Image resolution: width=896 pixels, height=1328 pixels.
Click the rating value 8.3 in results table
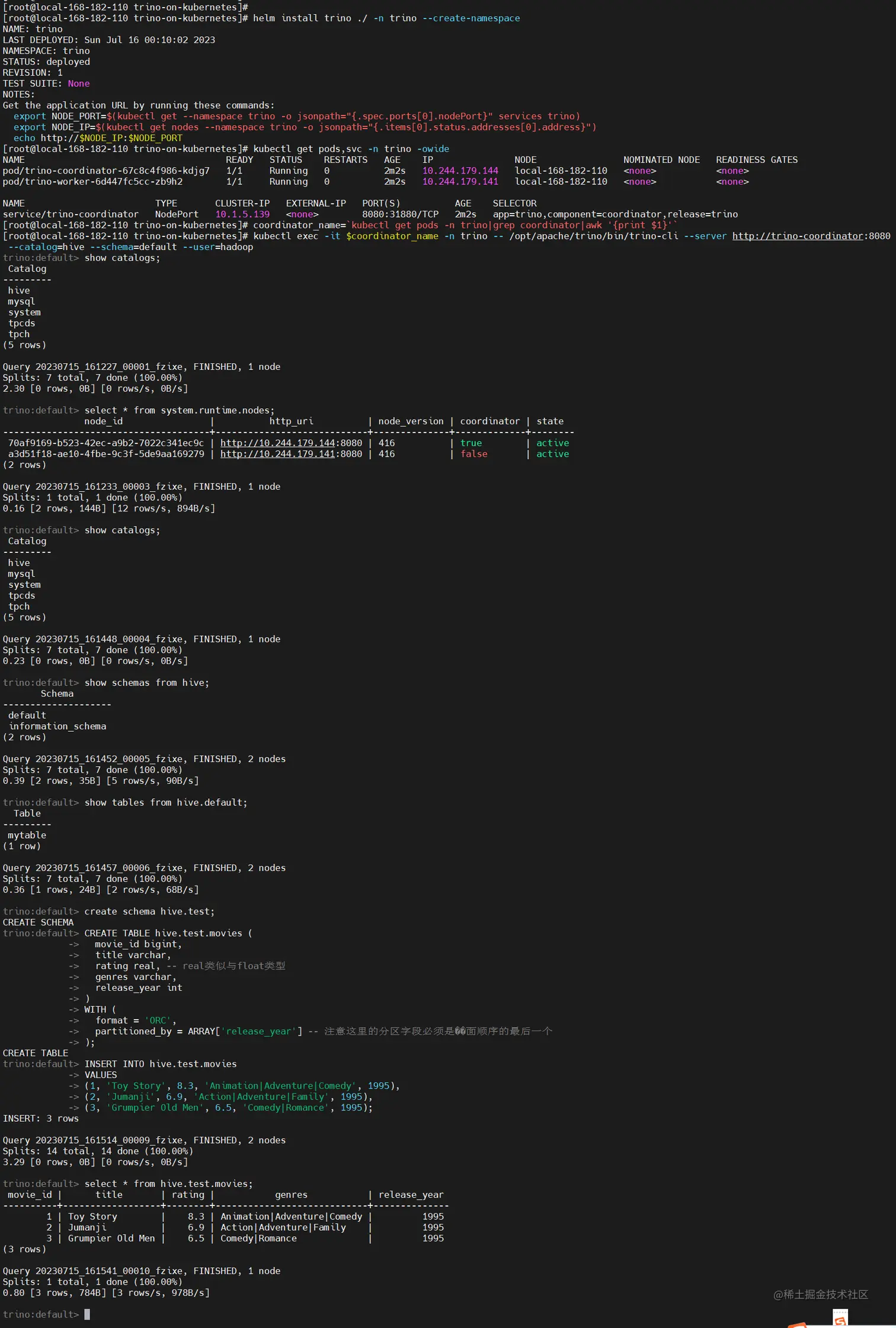click(x=196, y=1216)
